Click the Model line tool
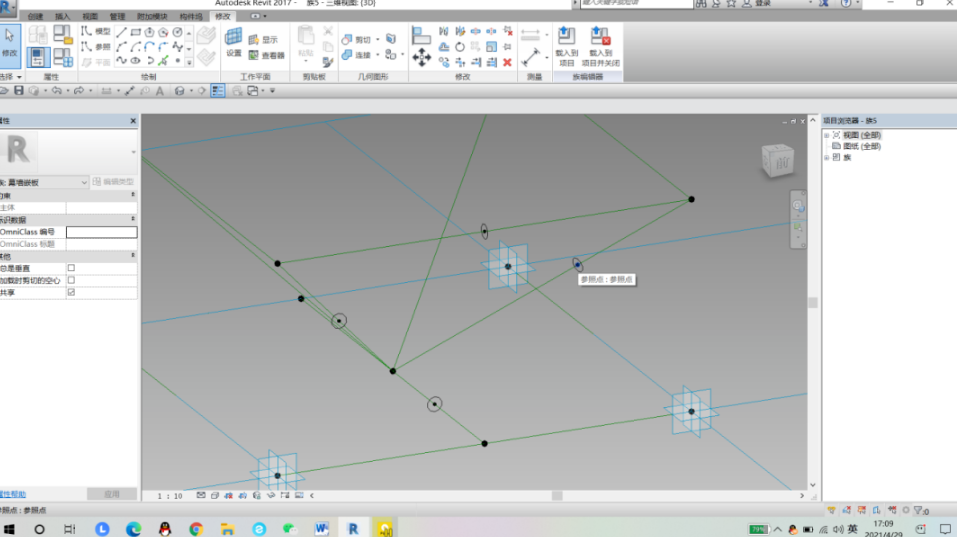 [96, 31]
